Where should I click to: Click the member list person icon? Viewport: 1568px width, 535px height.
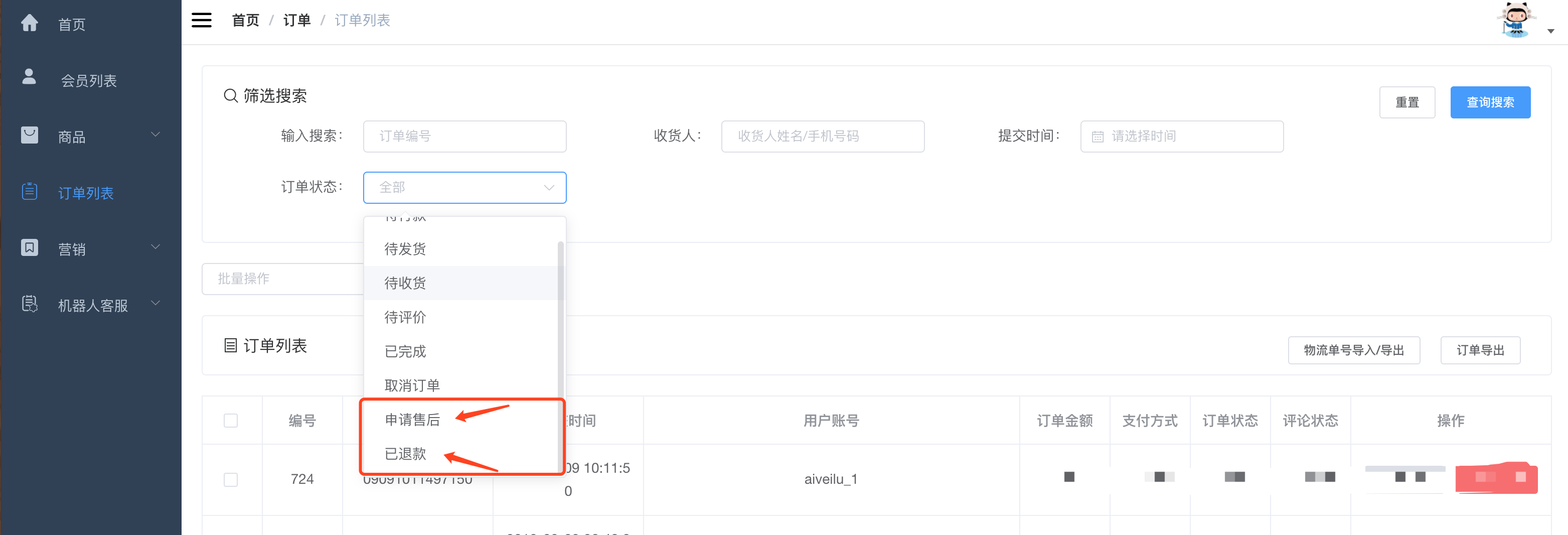click(29, 77)
